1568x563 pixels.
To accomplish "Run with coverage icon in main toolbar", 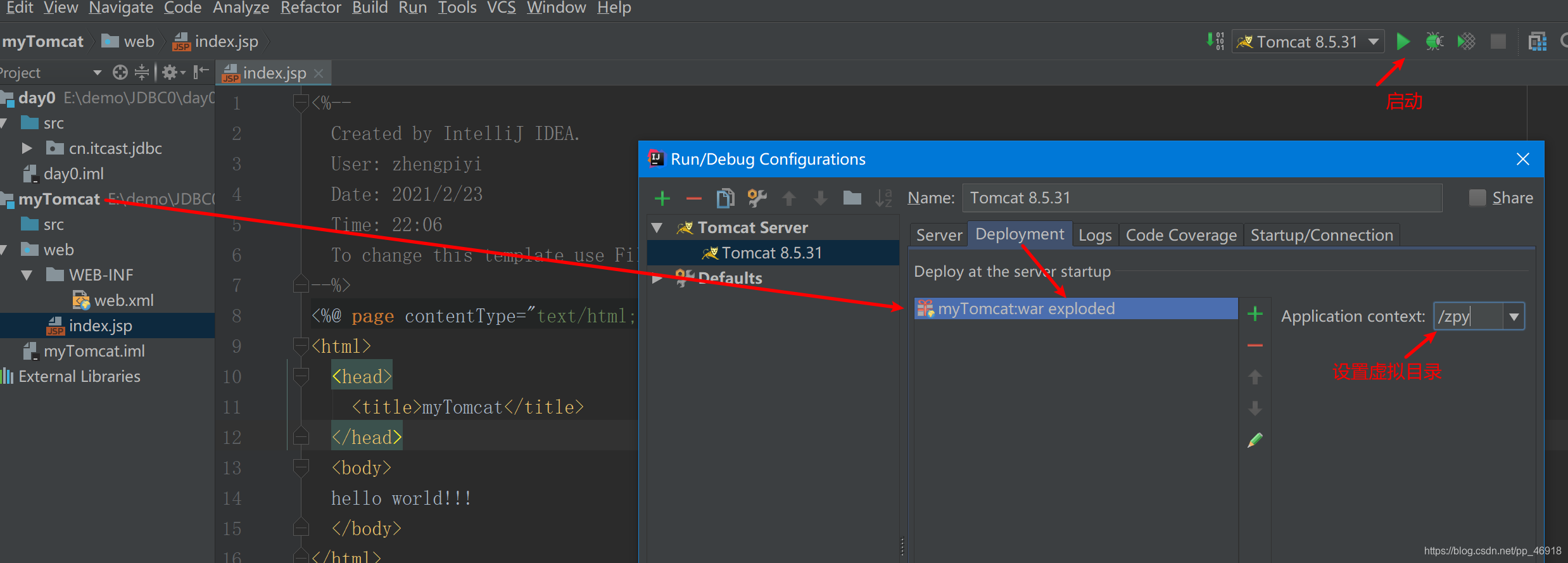I will click(1466, 42).
